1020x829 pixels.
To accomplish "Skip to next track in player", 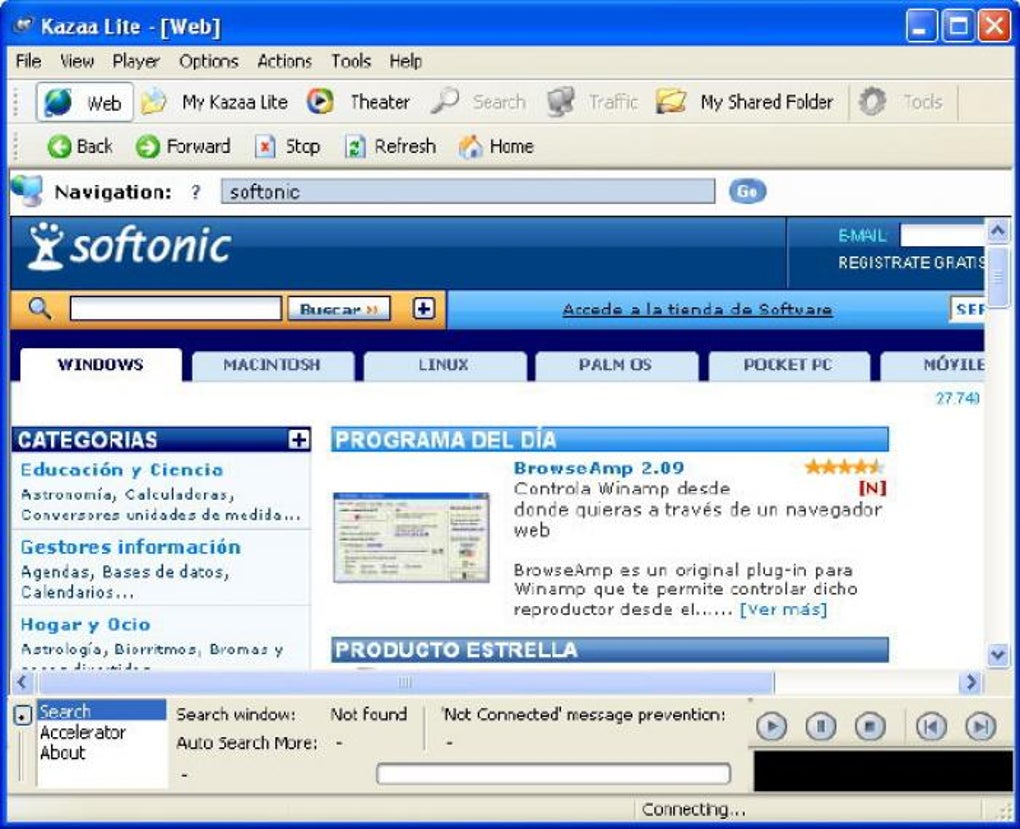I will click(981, 726).
